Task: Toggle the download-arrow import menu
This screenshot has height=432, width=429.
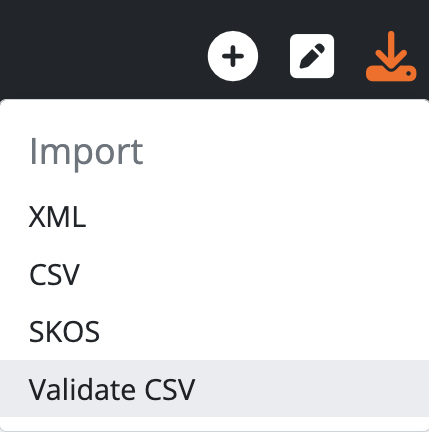Action: [x=391, y=56]
